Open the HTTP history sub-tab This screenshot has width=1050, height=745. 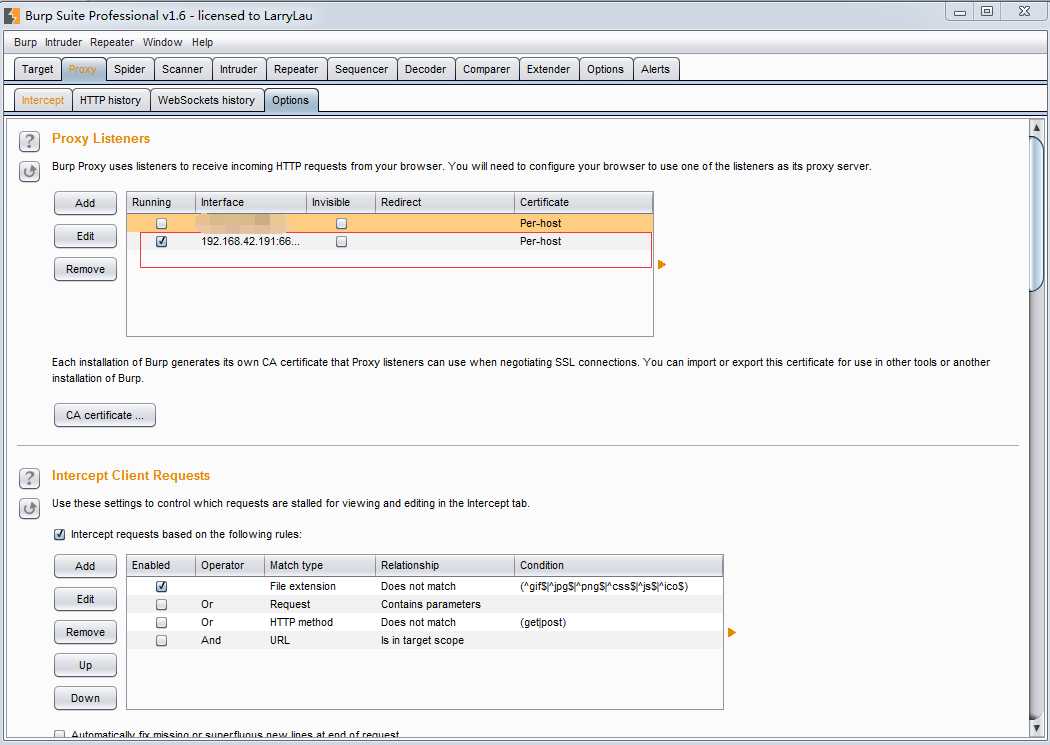tap(110, 100)
